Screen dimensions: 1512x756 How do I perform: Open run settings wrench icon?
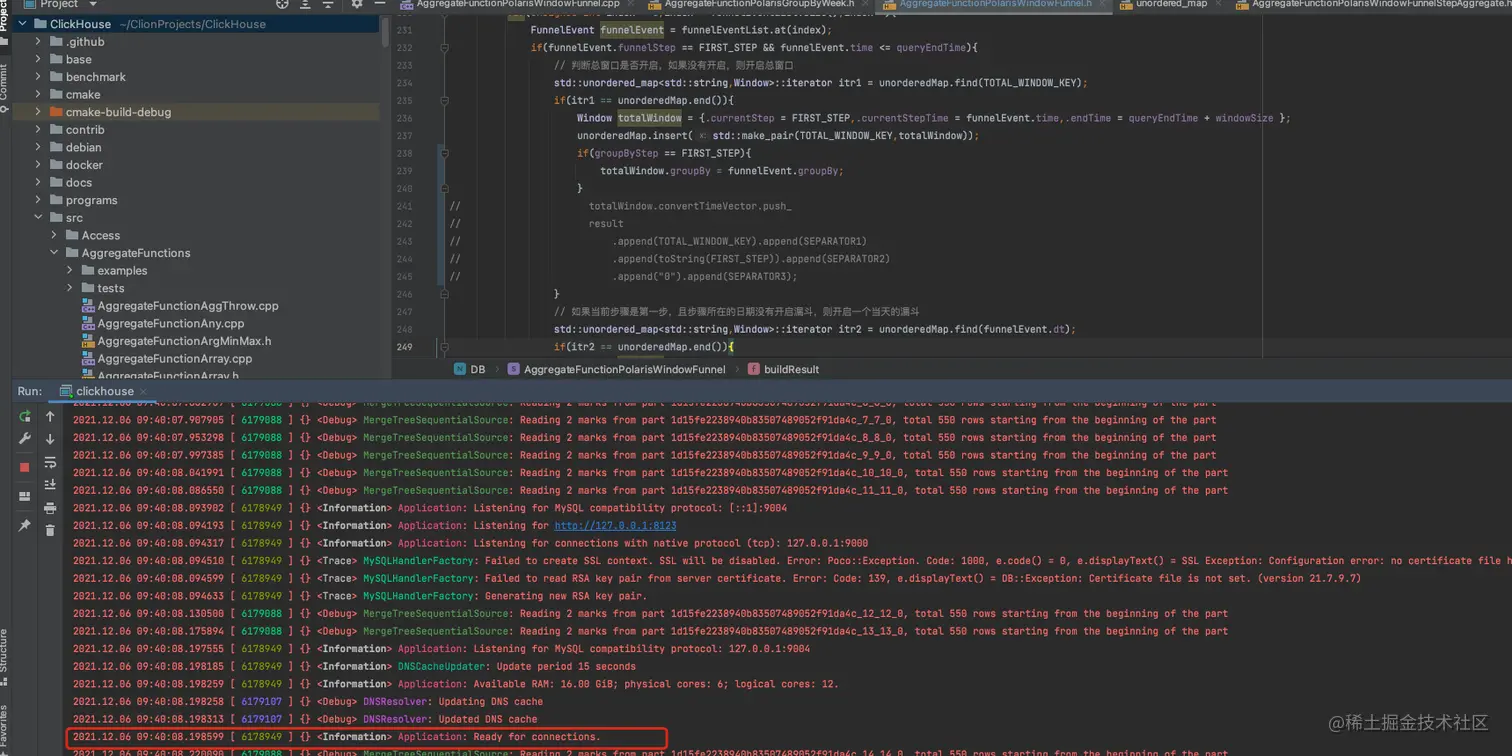pos(25,439)
